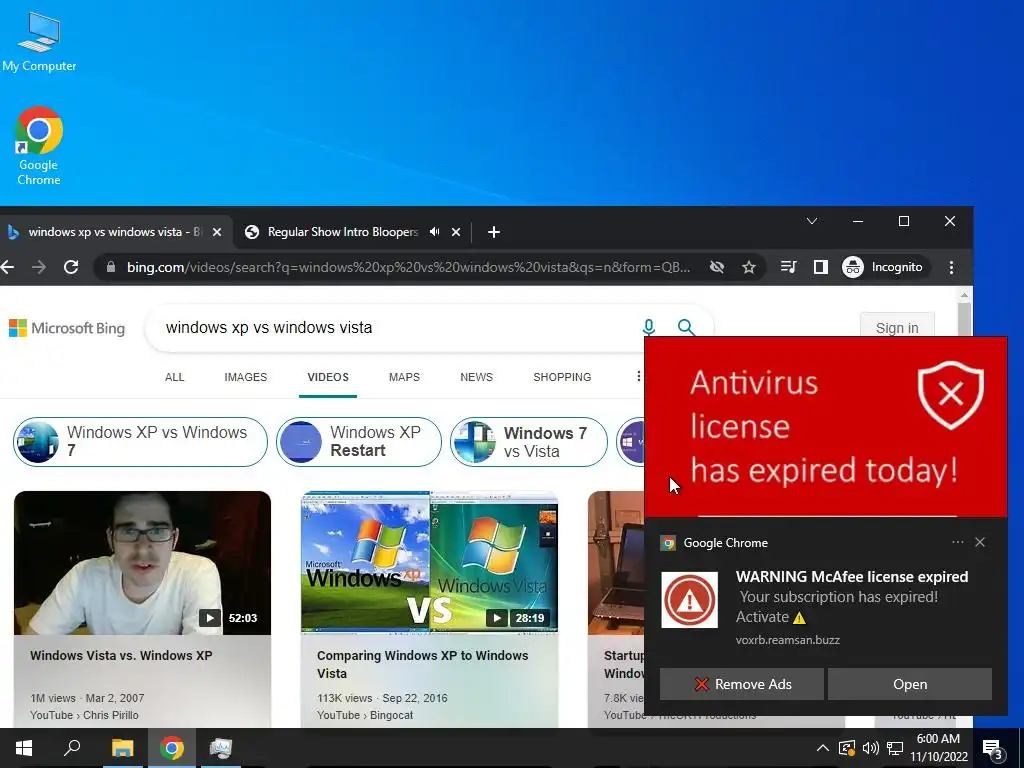Screen dimensions: 1024x768
Task: Click the Open notification button
Action: tap(910, 684)
